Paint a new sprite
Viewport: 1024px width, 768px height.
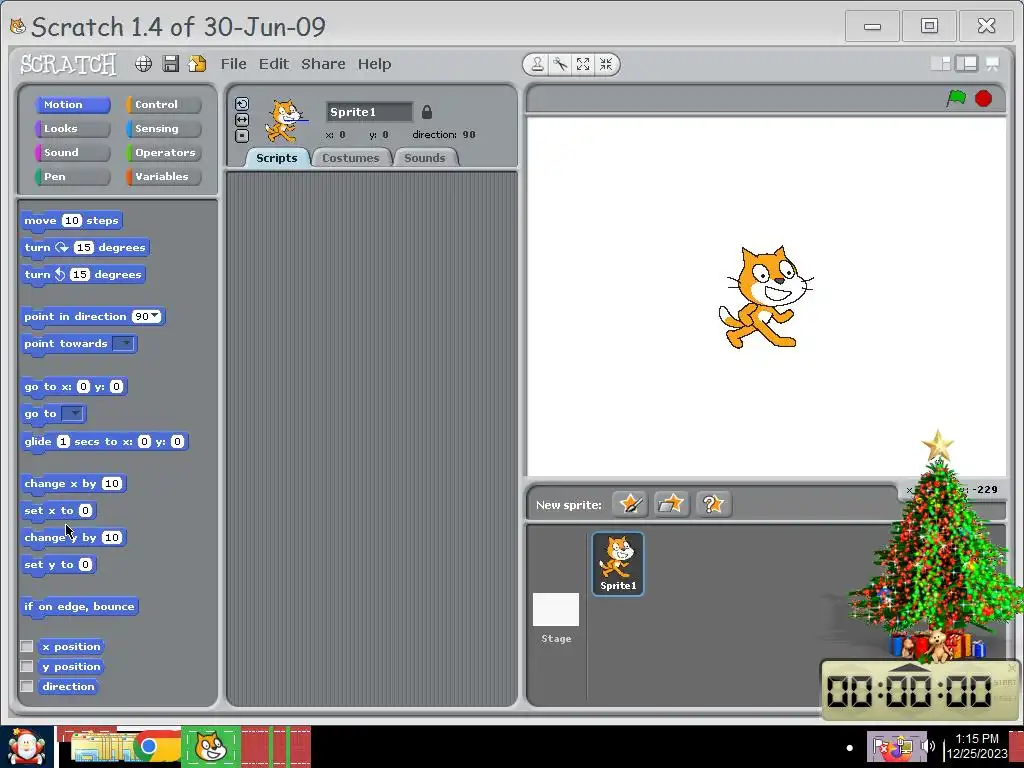coord(630,504)
